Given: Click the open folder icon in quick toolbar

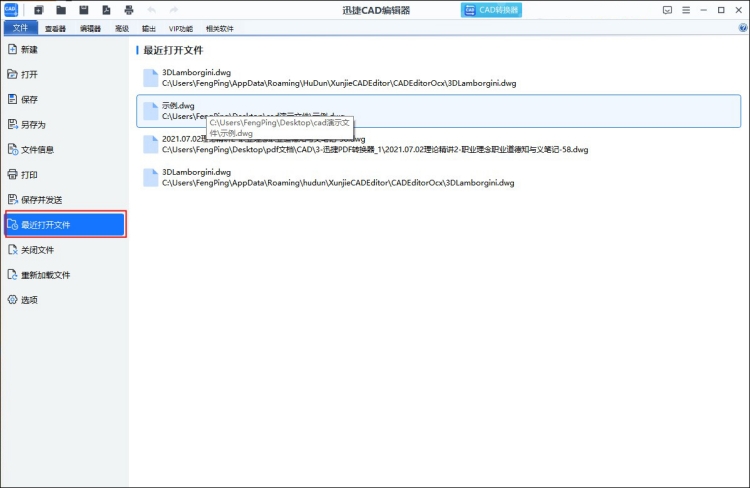Looking at the screenshot, I should pos(61,10).
